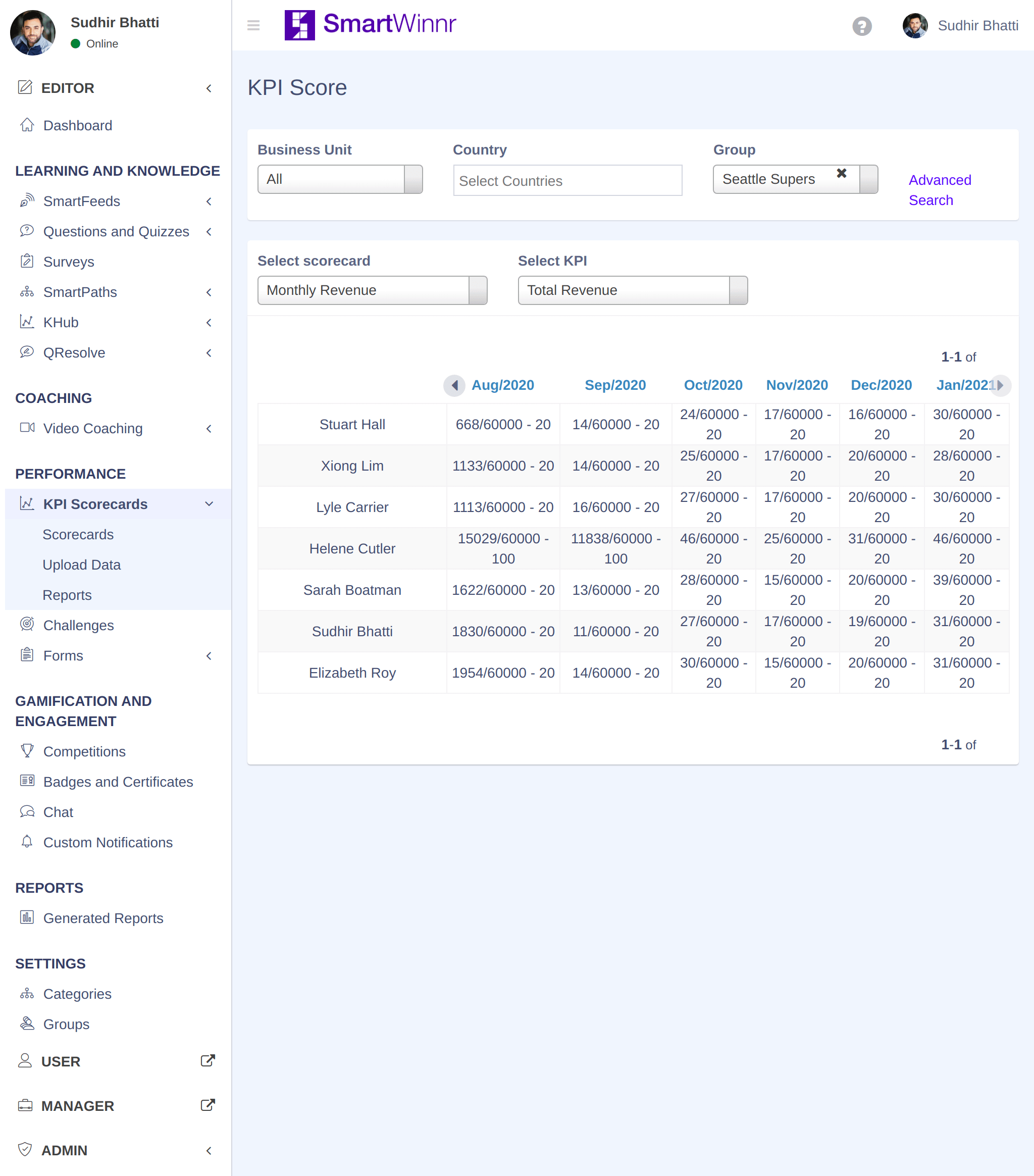Click the Editor pencil icon
The height and width of the screenshot is (1176, 1034).
pyautogui.click(x=25, y=87)
